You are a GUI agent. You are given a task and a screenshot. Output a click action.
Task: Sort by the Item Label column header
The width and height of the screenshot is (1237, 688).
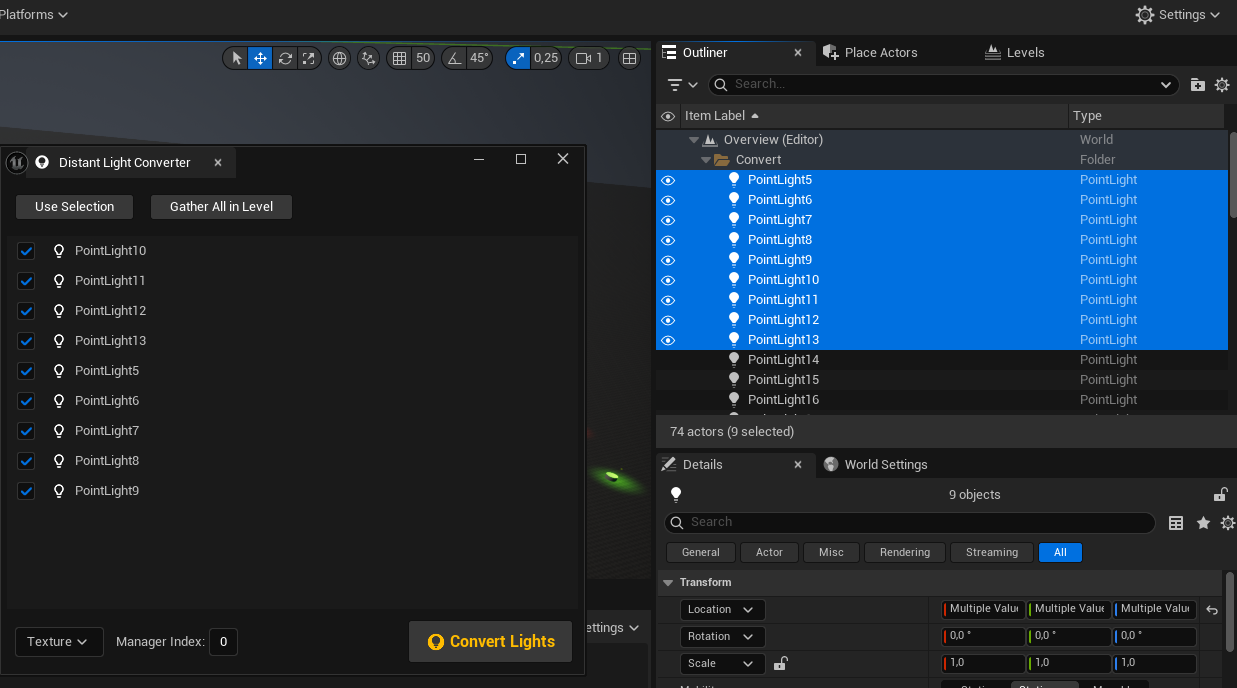(873, 116)
